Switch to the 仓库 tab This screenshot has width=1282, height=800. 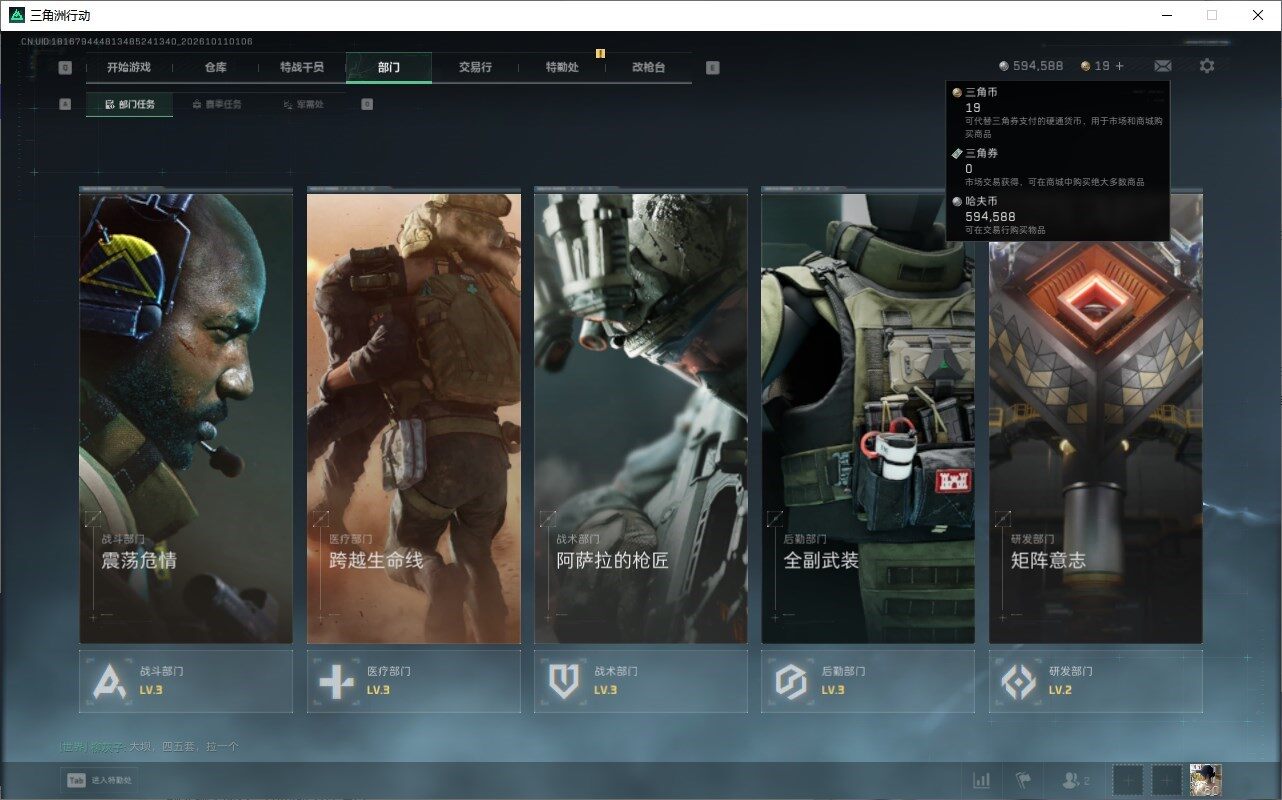tap(215, 67)
